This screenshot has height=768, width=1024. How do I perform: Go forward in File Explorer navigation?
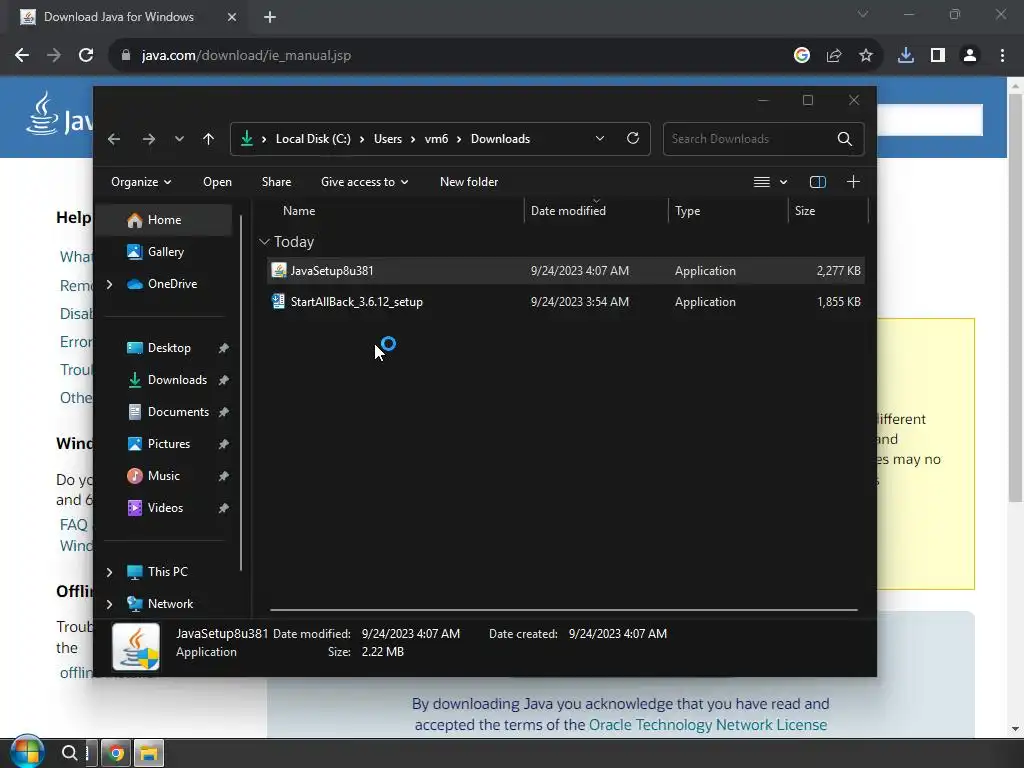pos(149,139)
